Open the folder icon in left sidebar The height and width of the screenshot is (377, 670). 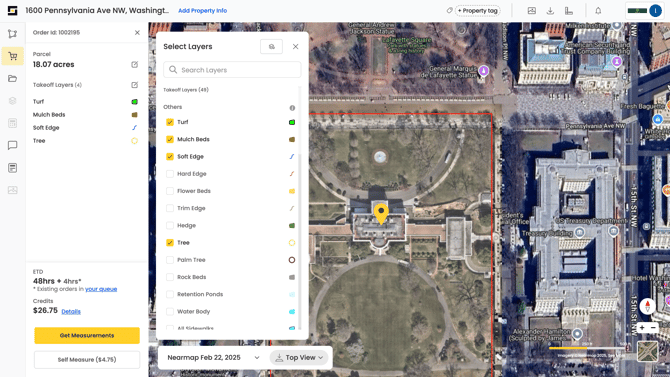click(x=12, y=79)
